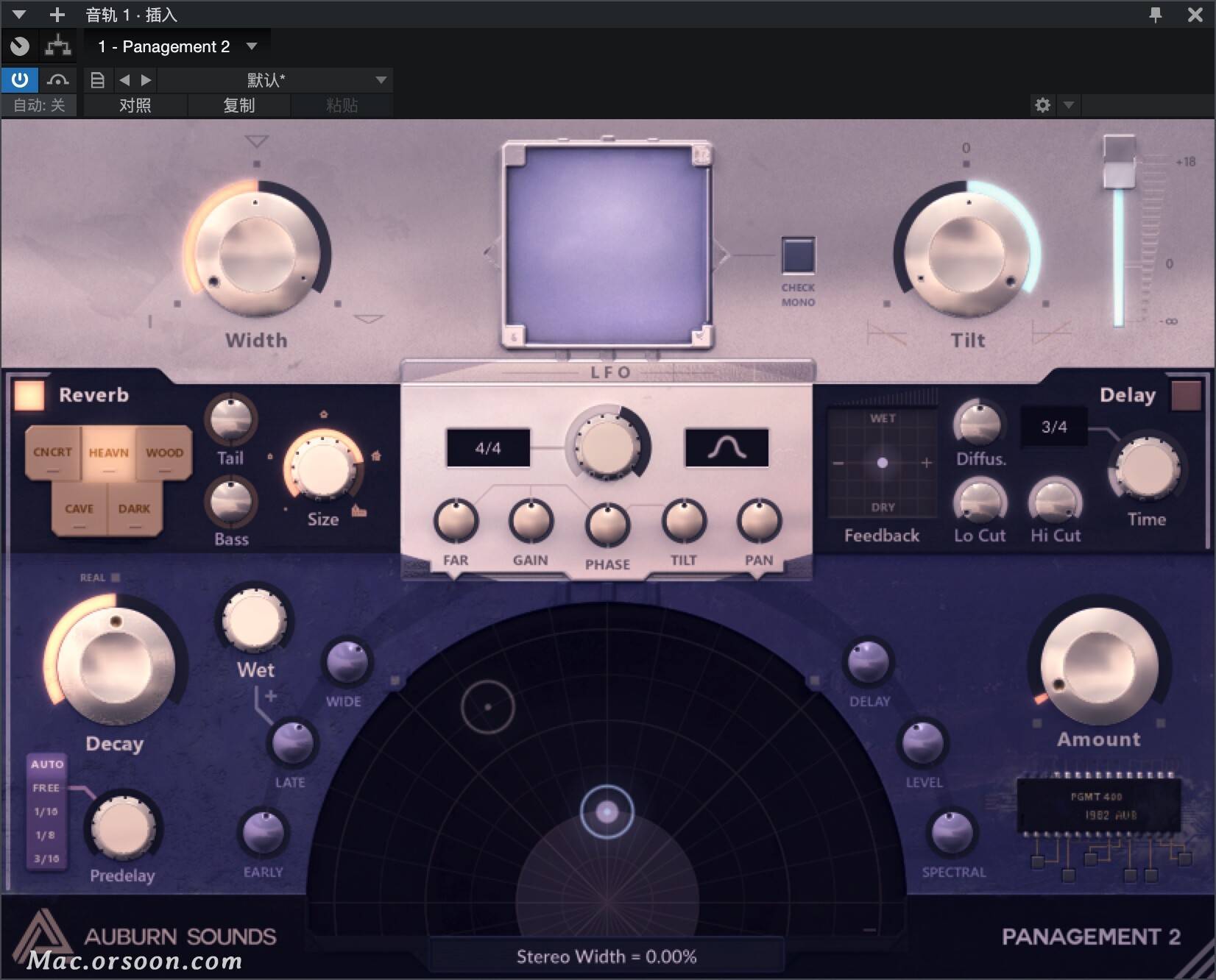Click the Amount knob
Screen dimensions: 1216x980
point(1098,666)
